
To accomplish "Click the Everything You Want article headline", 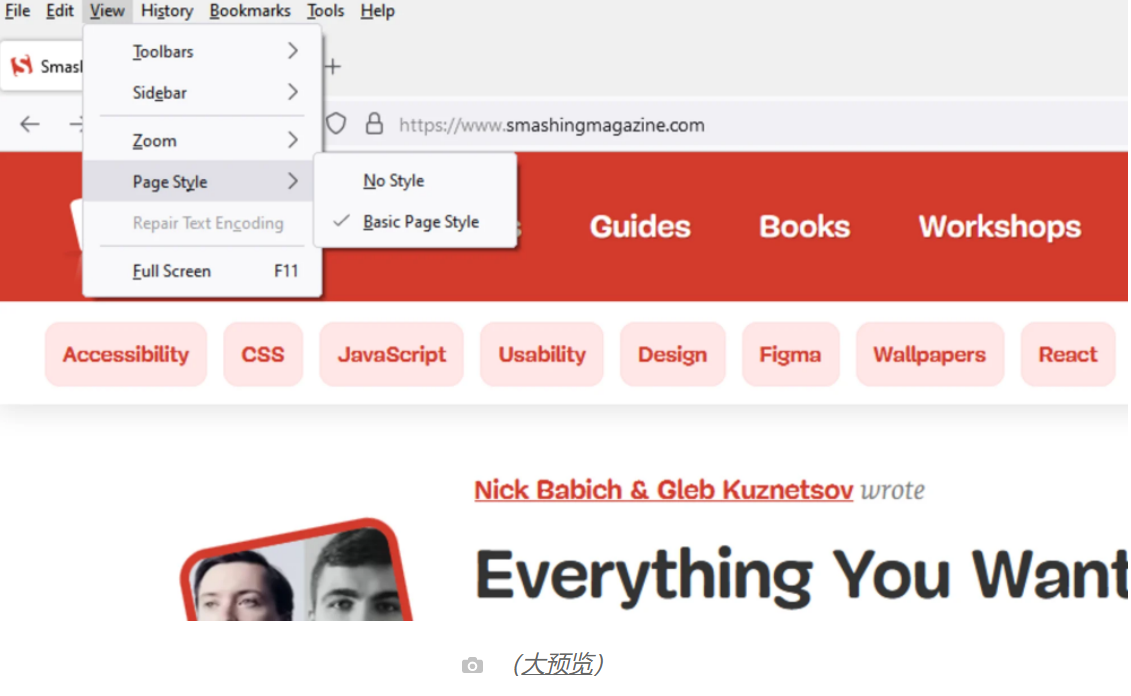I will (800, 575).
